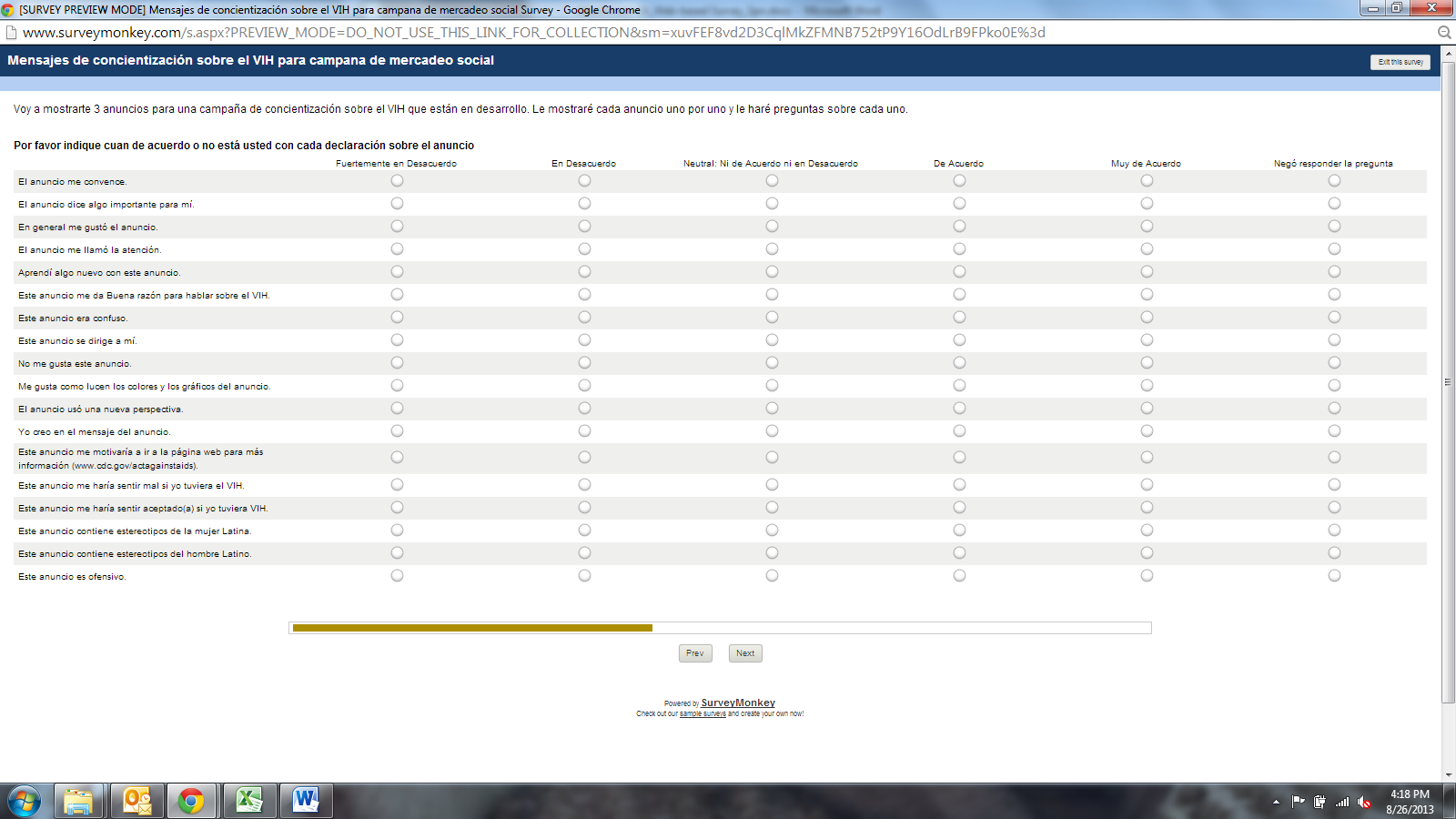Choose 'Negó responder' for 'El anuncio me convence'
This screenshot has height=819, width=1456.
tap(1334, 180)
